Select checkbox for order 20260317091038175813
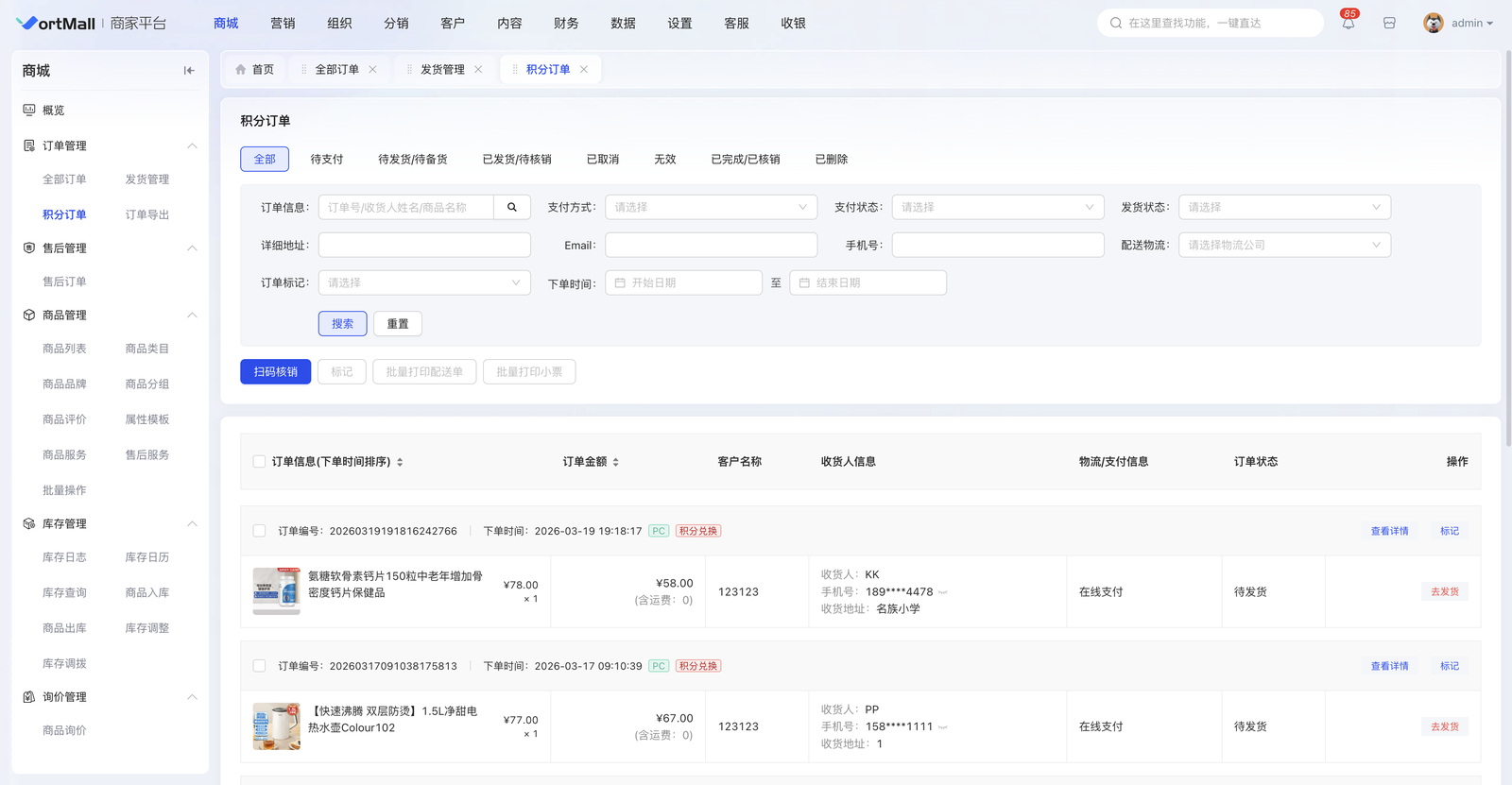Screen dimensions: 1512x785 [x=259, y=666]
